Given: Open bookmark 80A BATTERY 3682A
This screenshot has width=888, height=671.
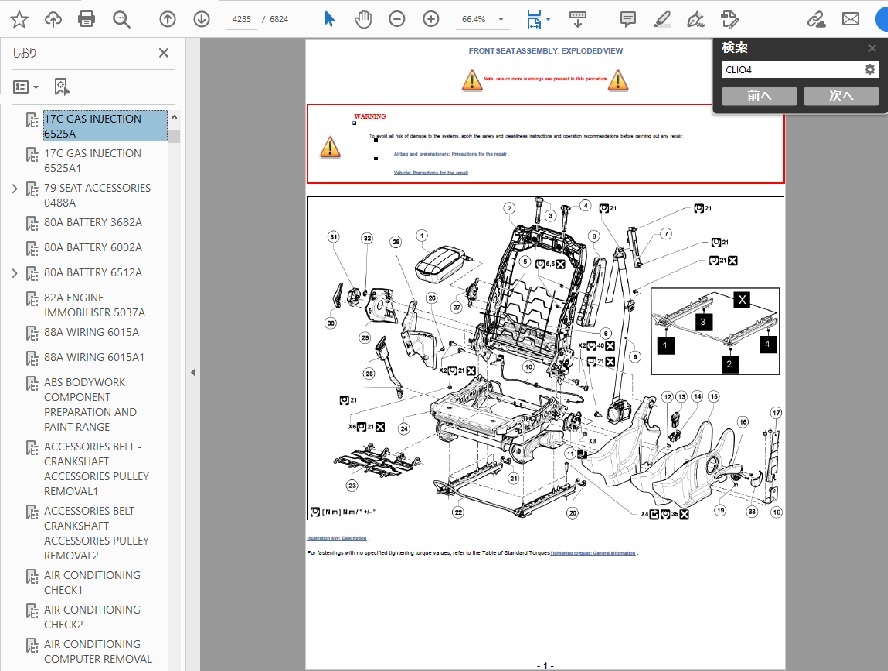Looking at the screenshot, I should (93, 223).
